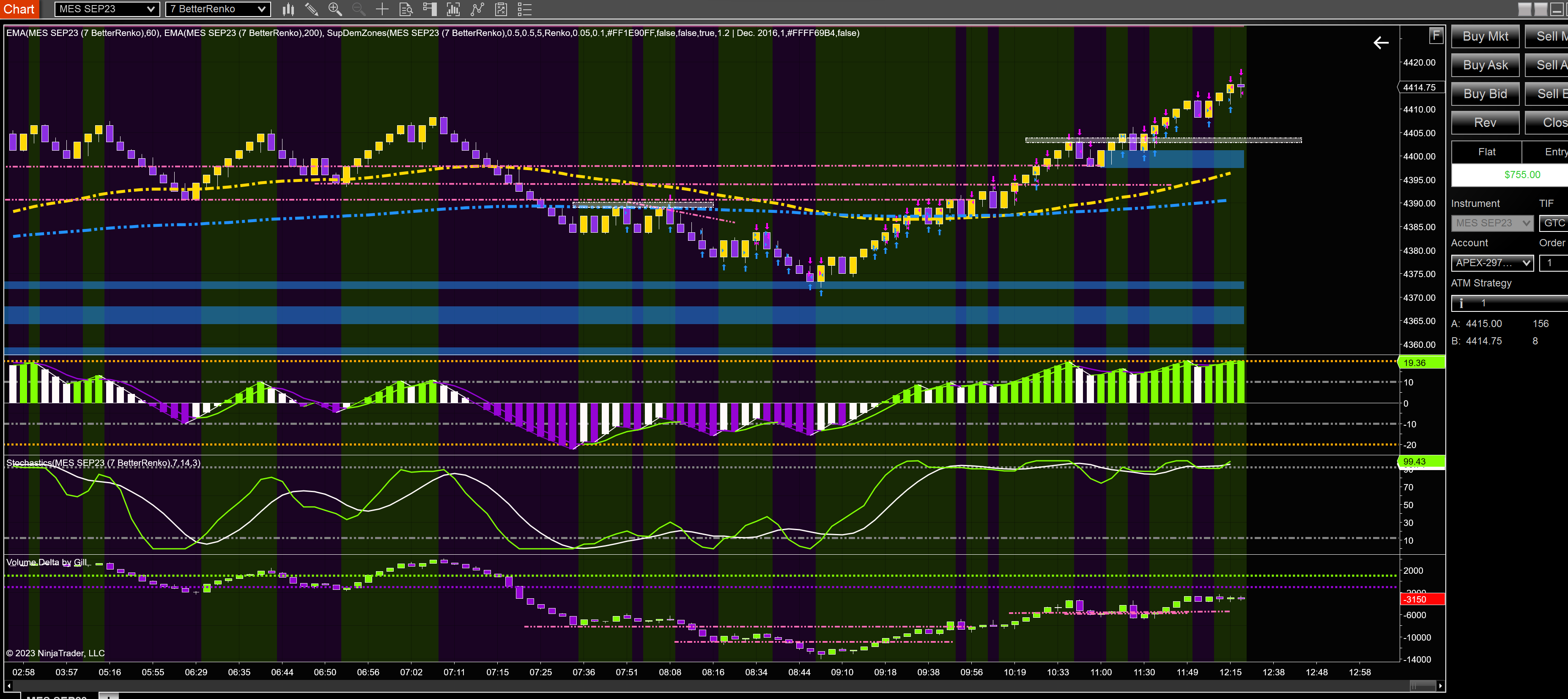Click the orange Chart window tab

pos(19,9)
